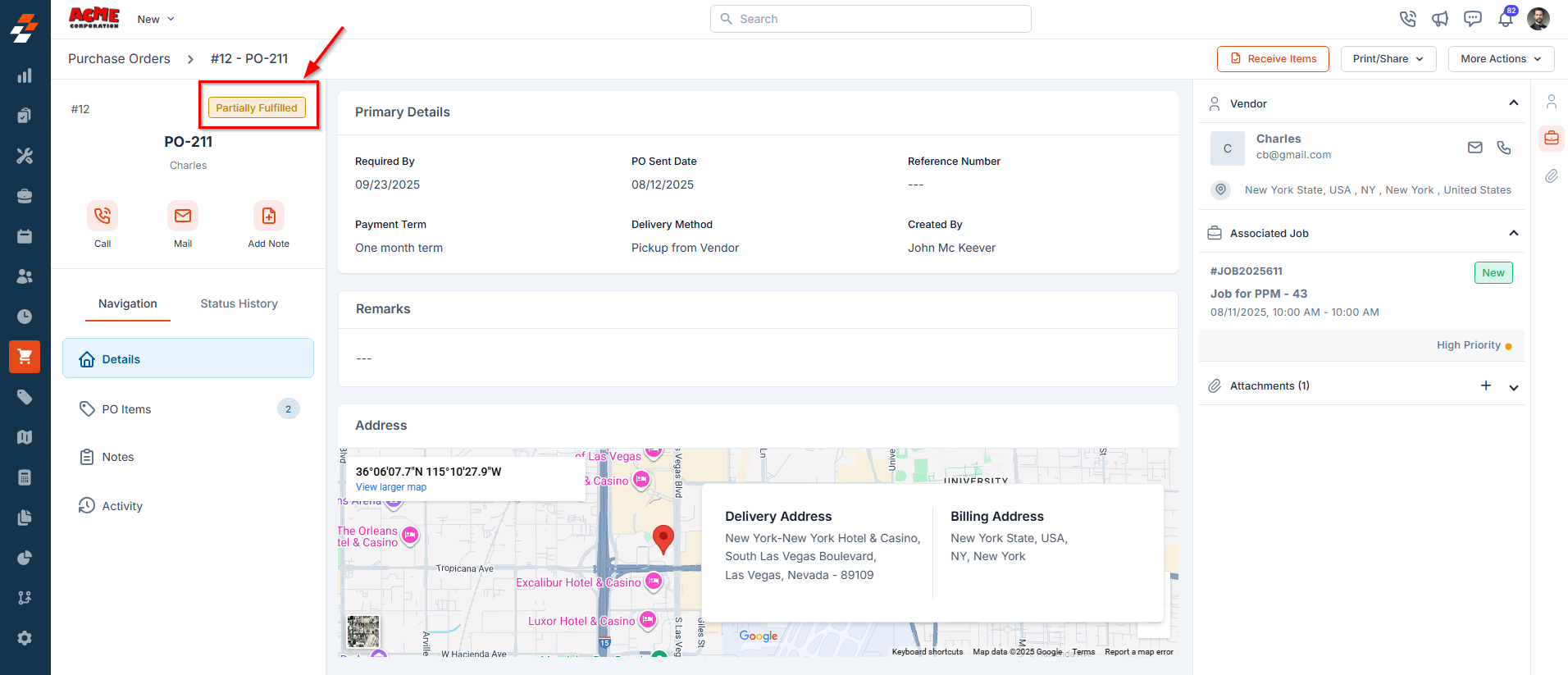Click the Job for PPM - 43 title
This screenshot has height=675, width=1568.
[x=1259, y=294]
